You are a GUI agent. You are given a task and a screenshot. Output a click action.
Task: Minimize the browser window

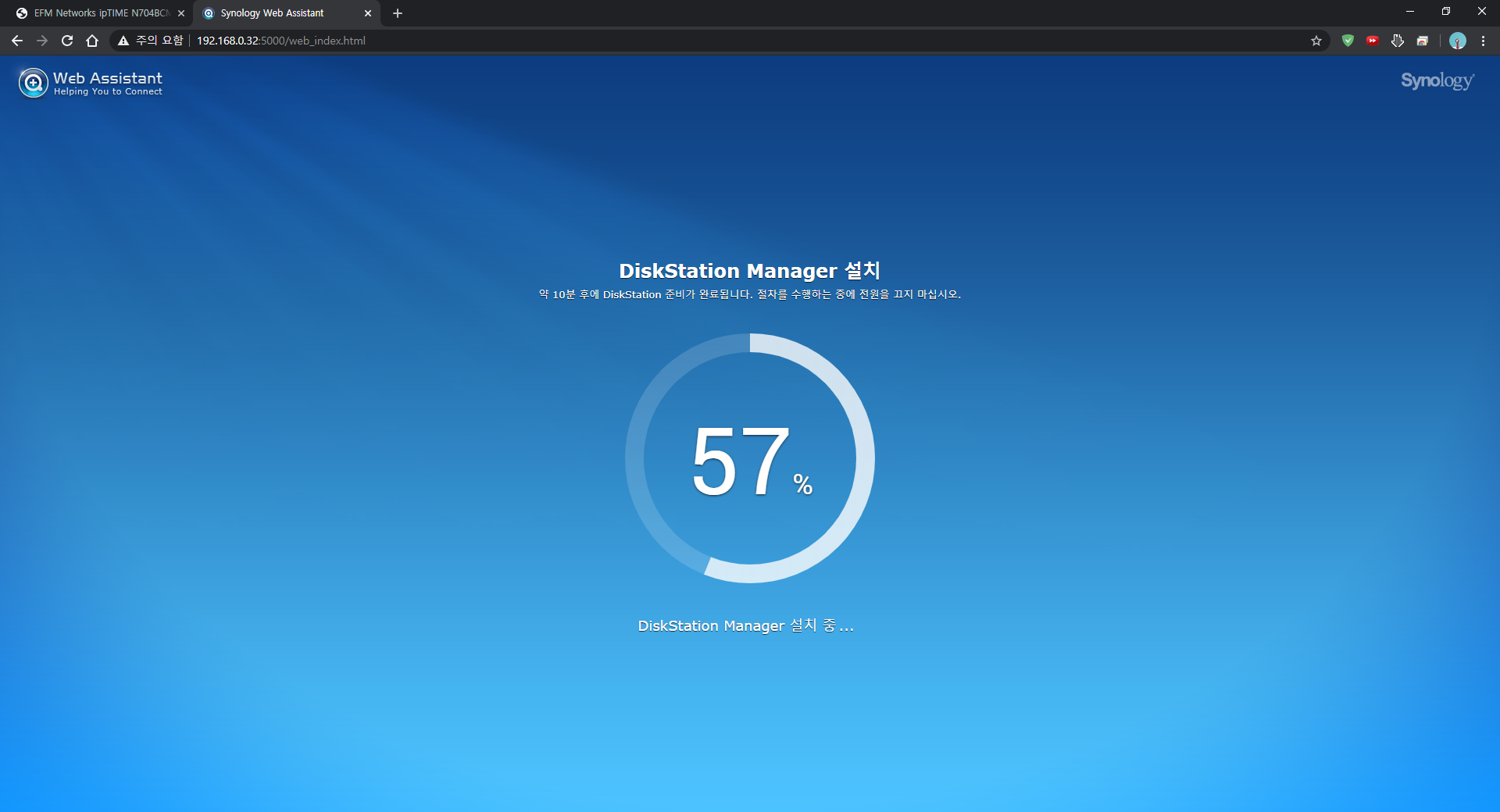[x=1410, y=12]
